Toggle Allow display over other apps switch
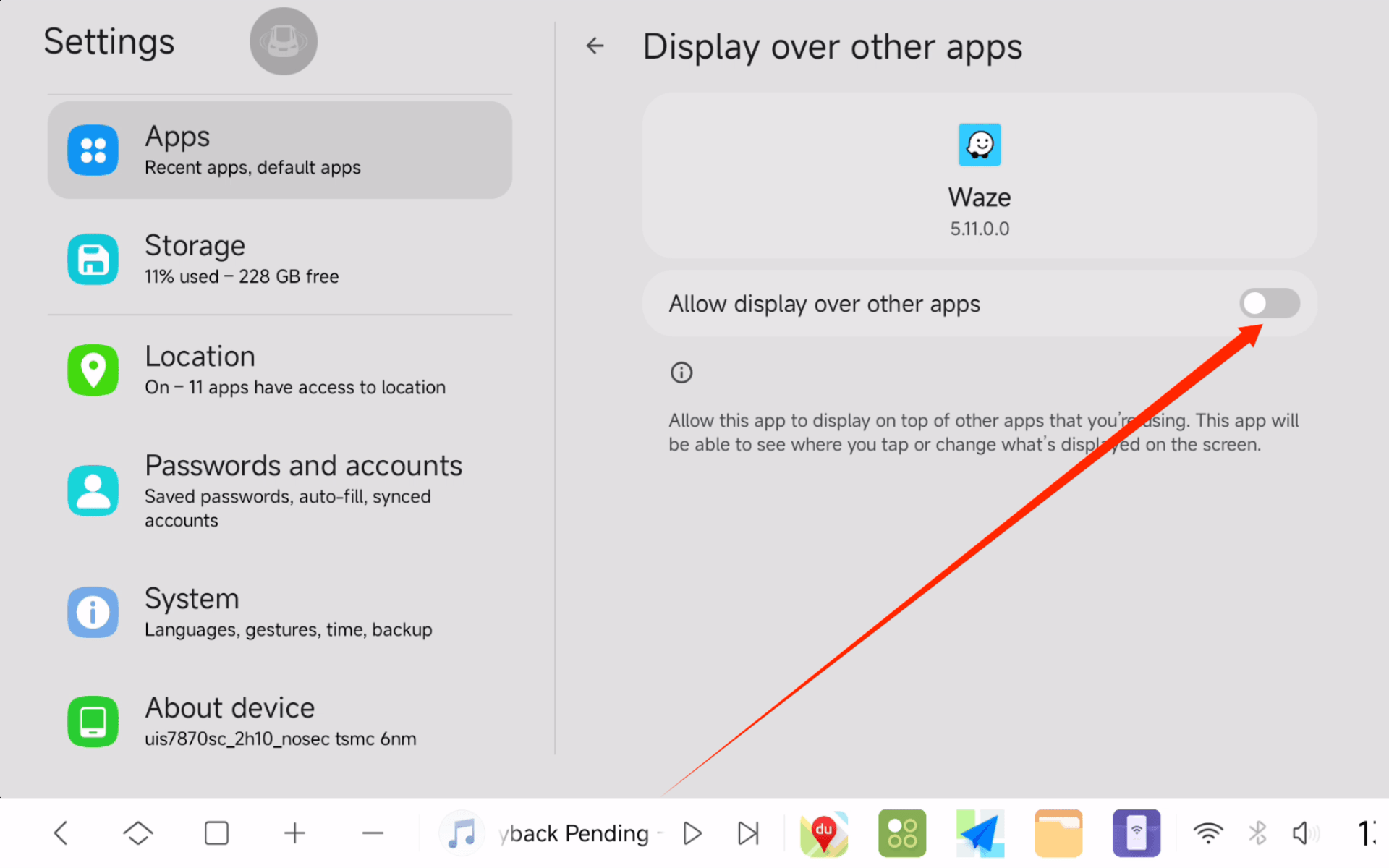Viewport: 1389px width, 868px height. 1269,304
